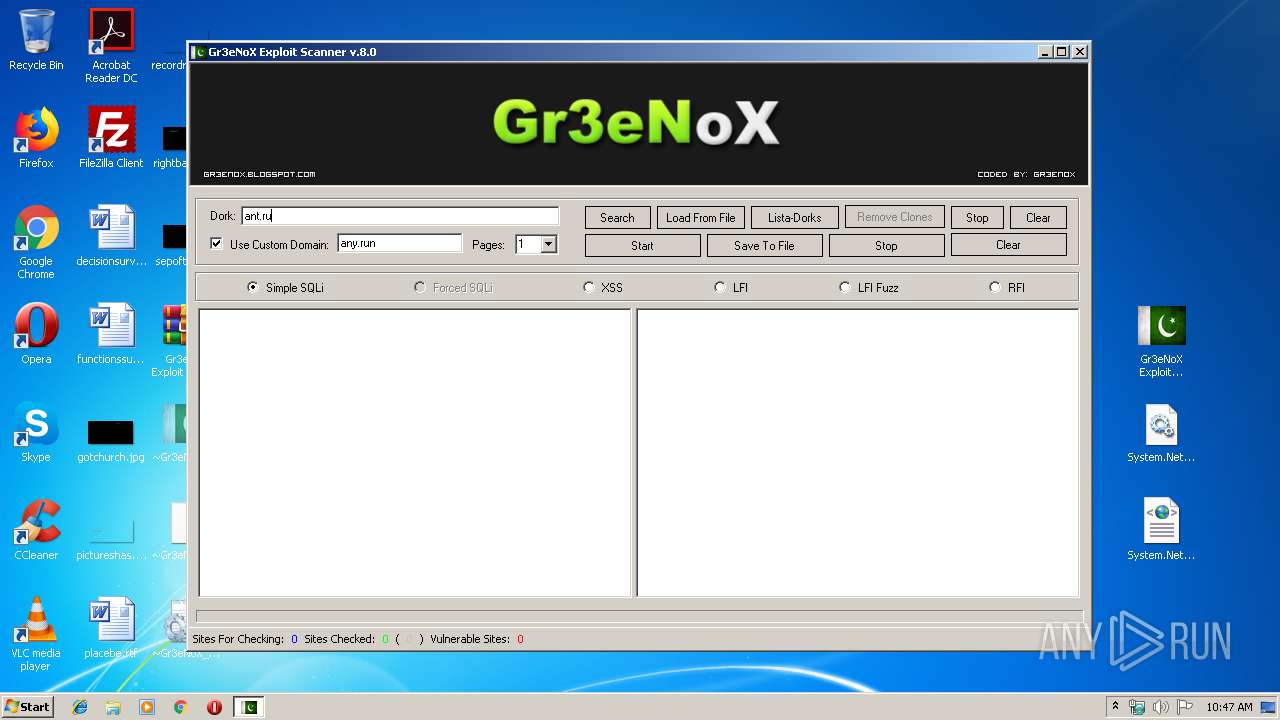The image size is (1280, 720).
Task: Click Save To File button
Action: (764, 245)
